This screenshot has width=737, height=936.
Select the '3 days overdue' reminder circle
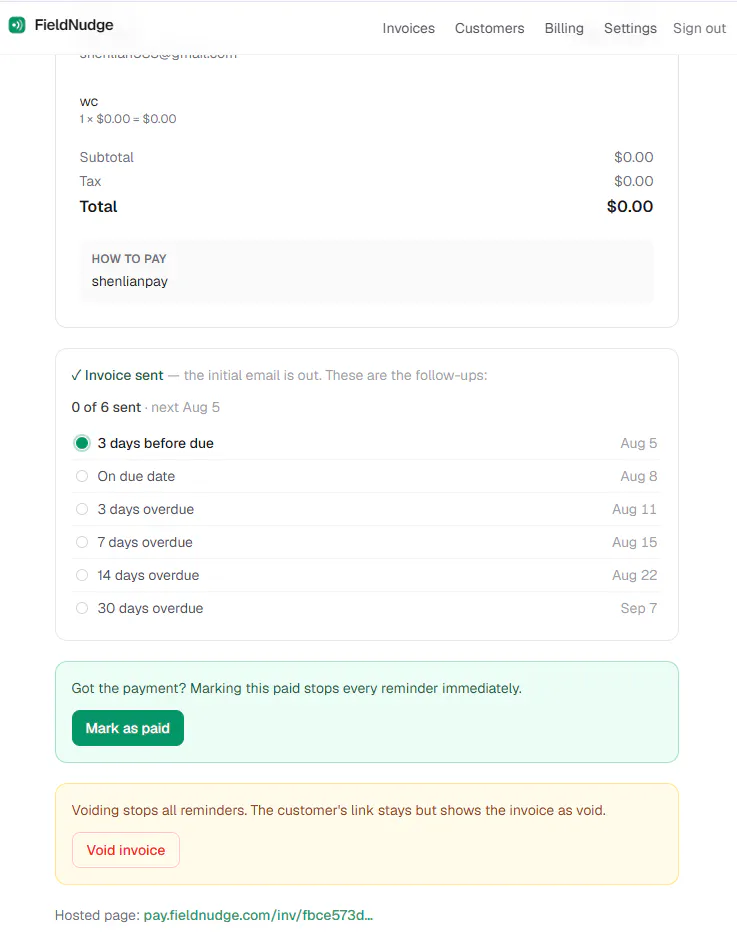[82, 509]
